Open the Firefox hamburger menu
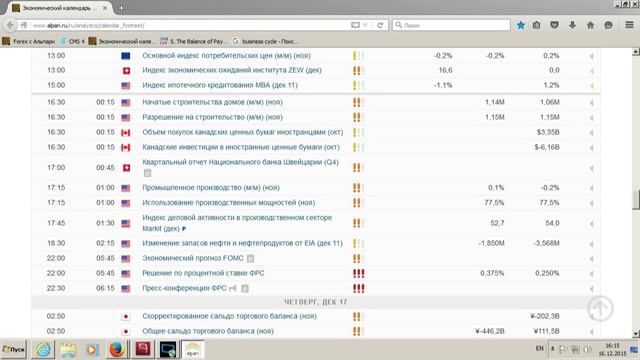Image resolution: width=640 pixels, height=360 pixels. (629, 25)
